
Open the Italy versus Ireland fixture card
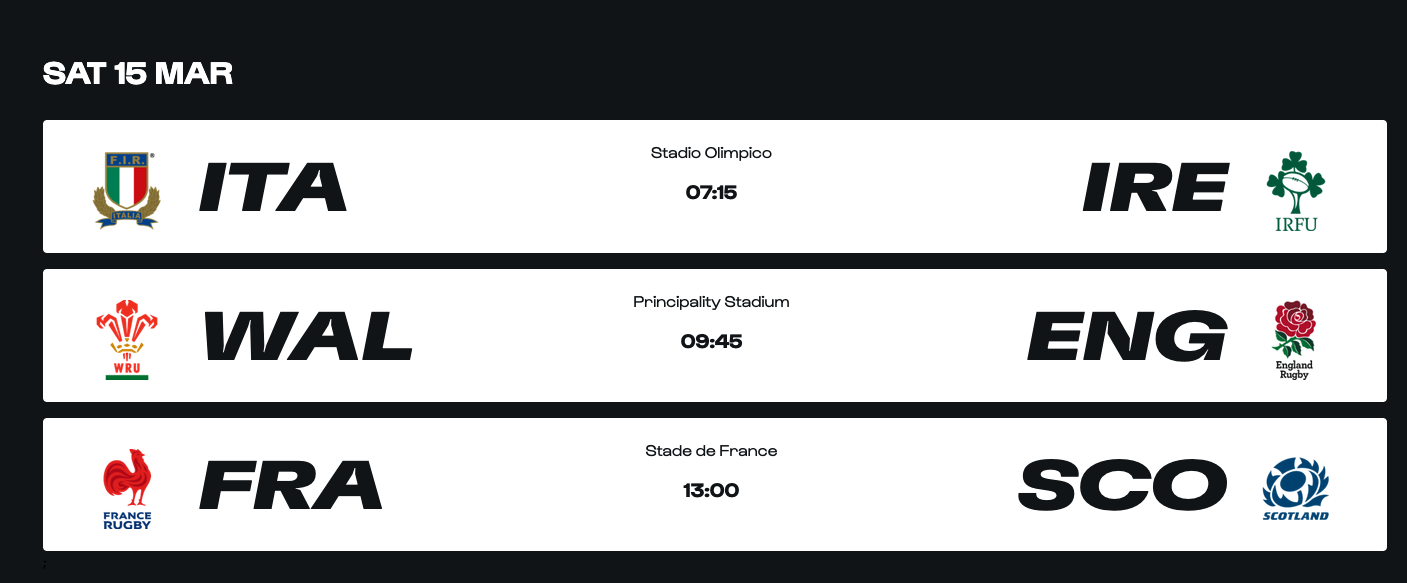coord(715,187)
